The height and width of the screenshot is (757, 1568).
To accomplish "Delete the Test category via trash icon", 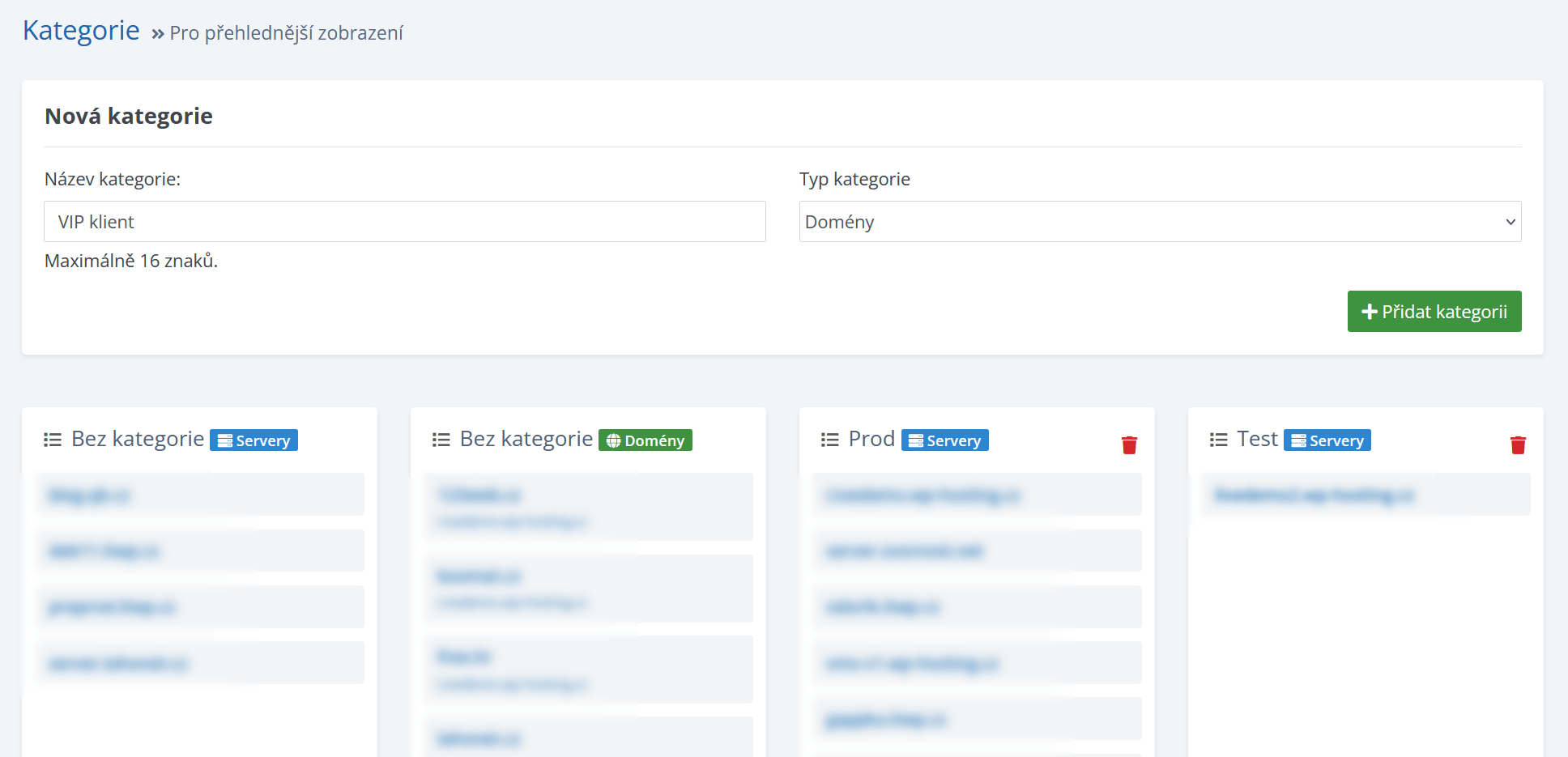I will click(1518, 444).
